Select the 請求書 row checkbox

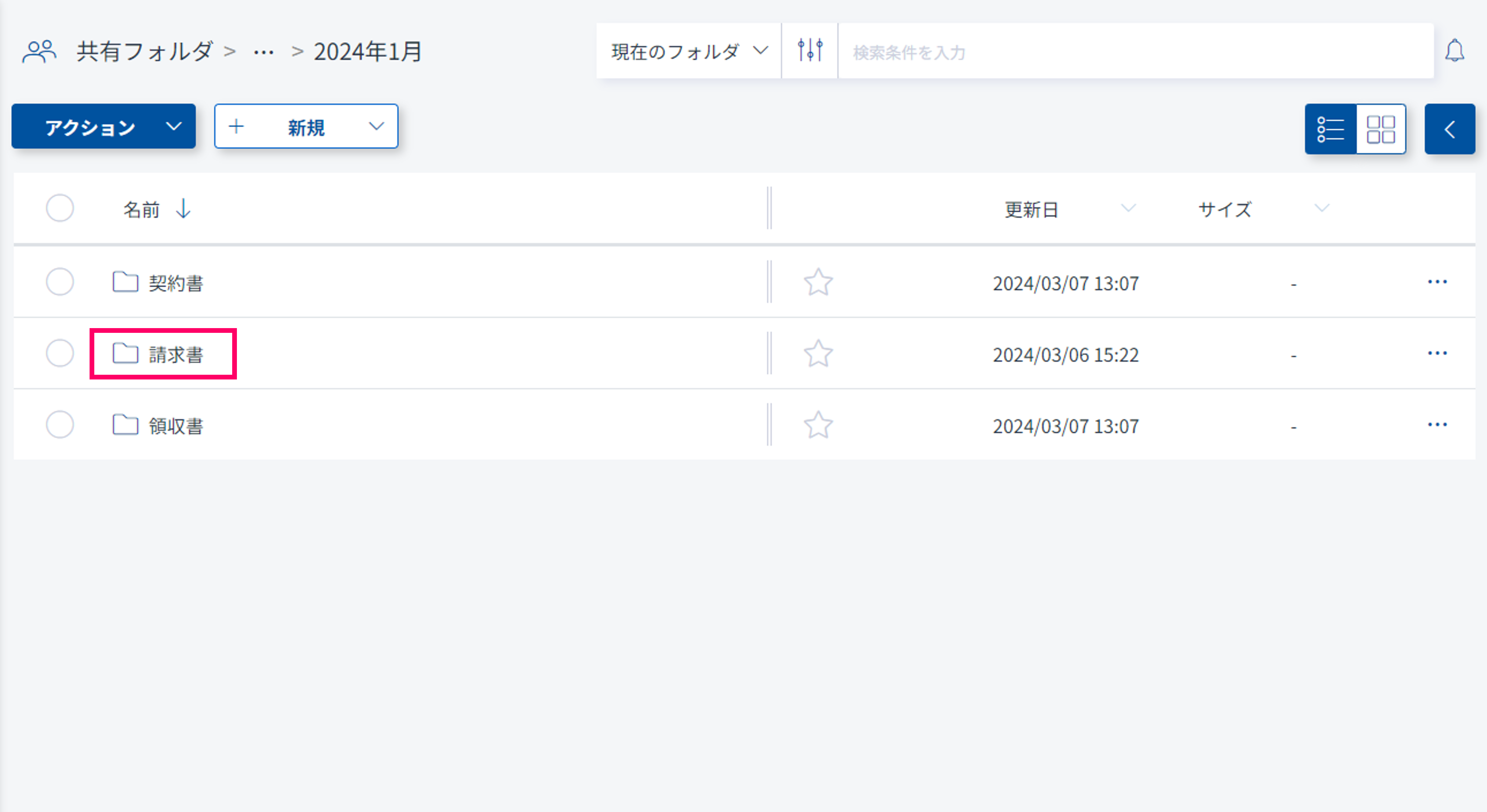tap(60, 353)
